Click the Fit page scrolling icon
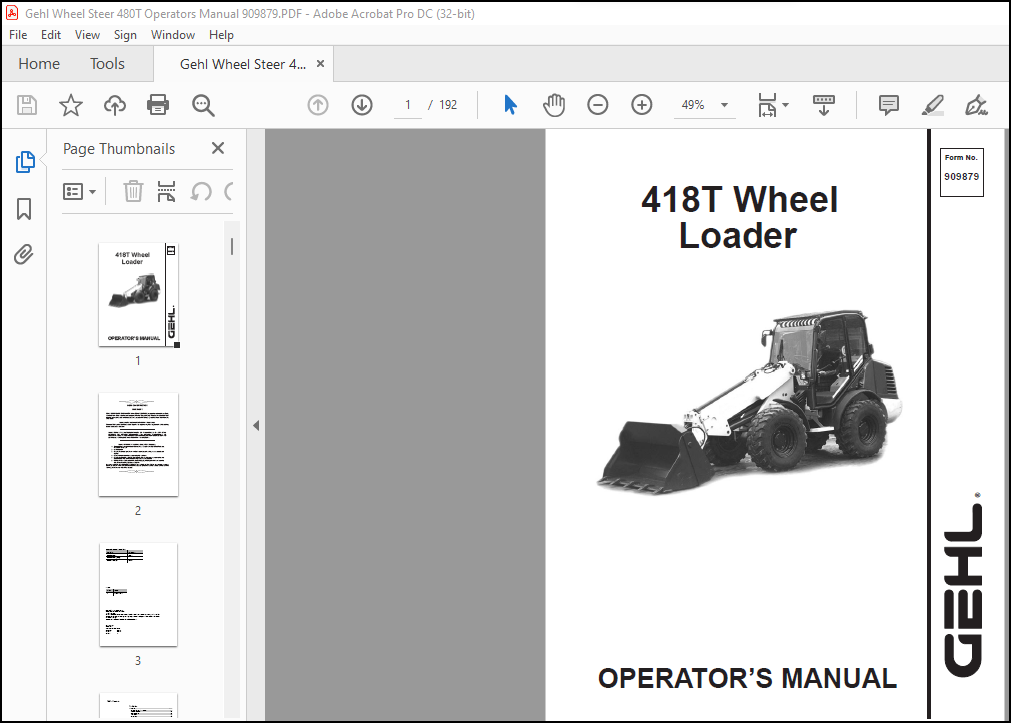 point(767,104)
